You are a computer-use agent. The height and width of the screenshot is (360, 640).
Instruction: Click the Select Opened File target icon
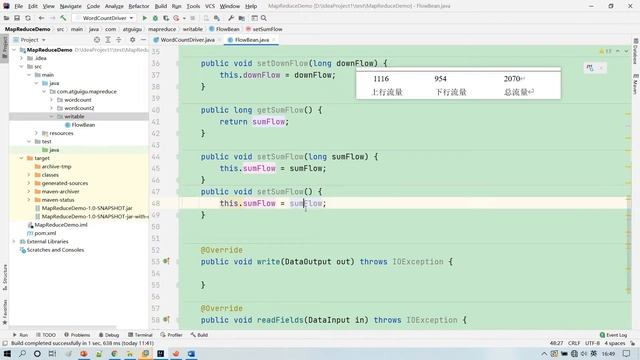tap(97, 40)
